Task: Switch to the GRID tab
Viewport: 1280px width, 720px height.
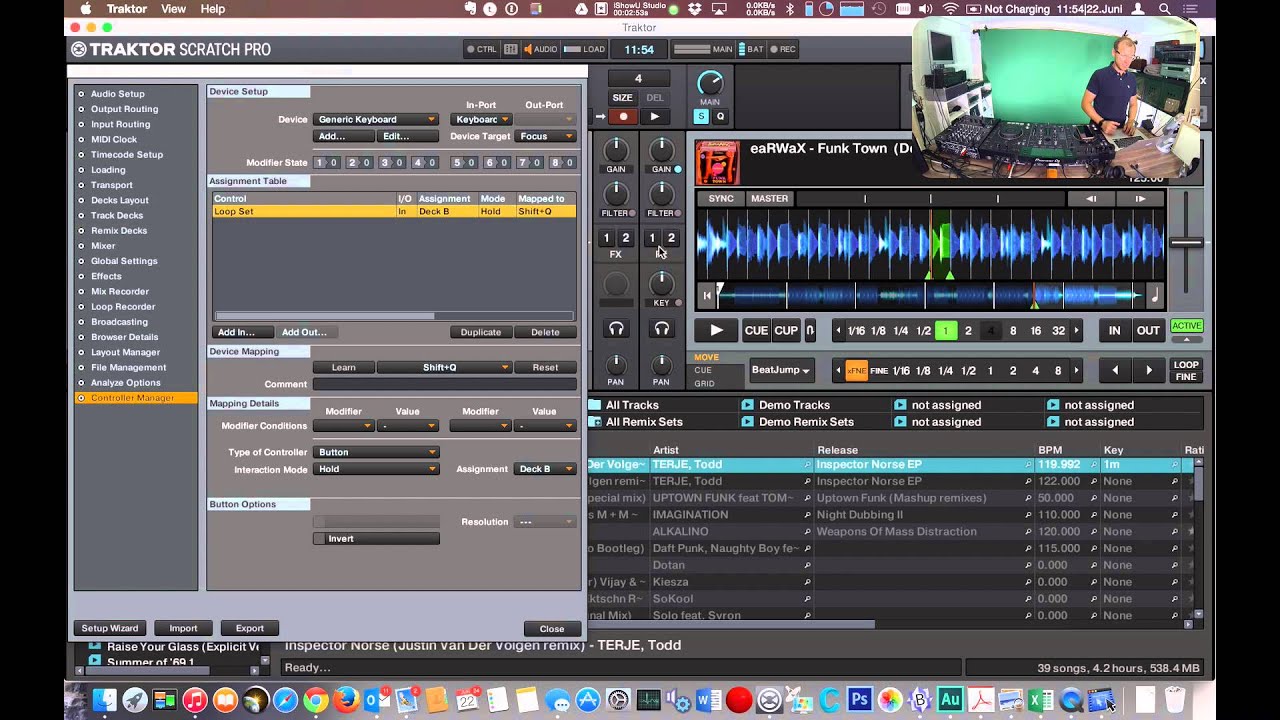Action: point(704,384)
